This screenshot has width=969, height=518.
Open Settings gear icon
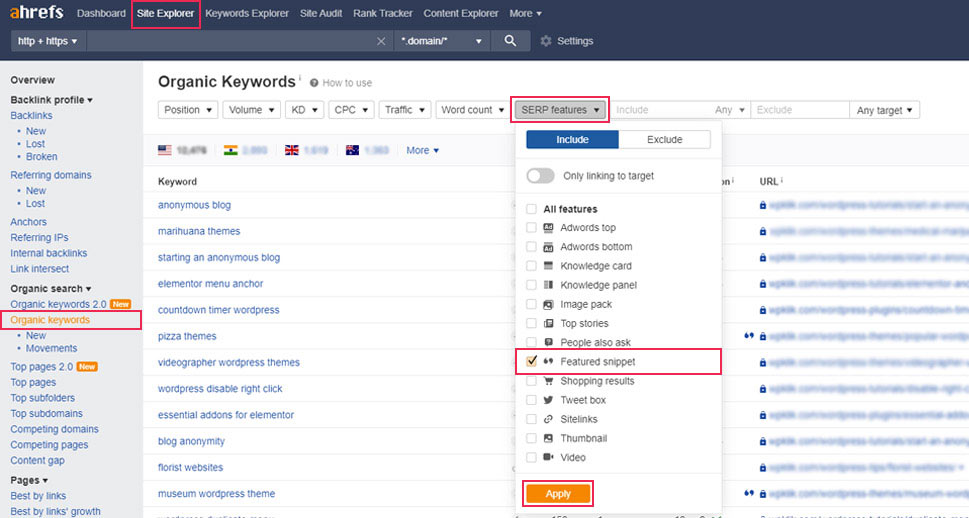click(546, 41)
